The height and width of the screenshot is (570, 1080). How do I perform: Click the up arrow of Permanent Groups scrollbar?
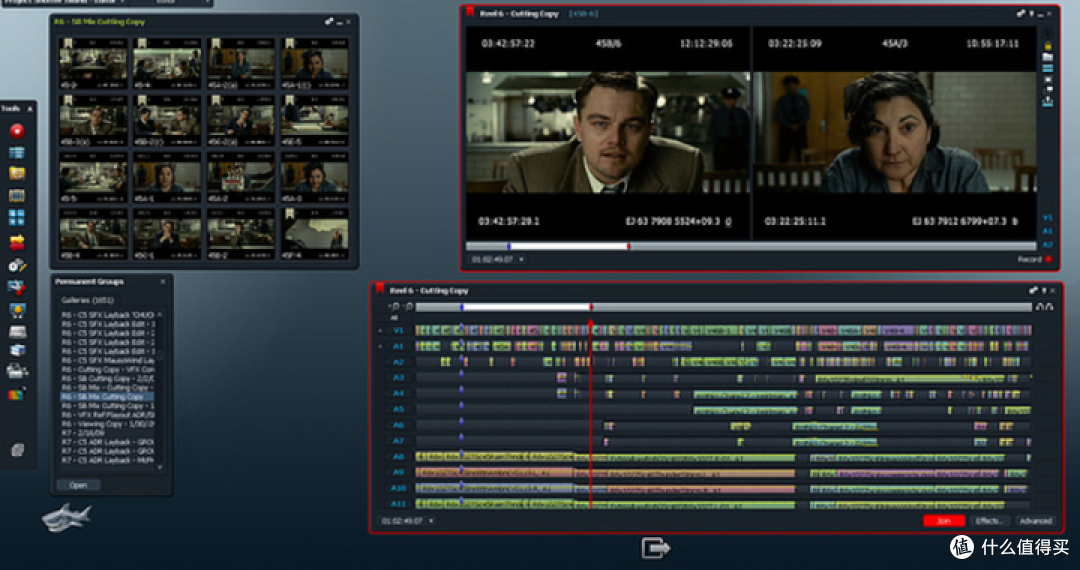point(160,315)
